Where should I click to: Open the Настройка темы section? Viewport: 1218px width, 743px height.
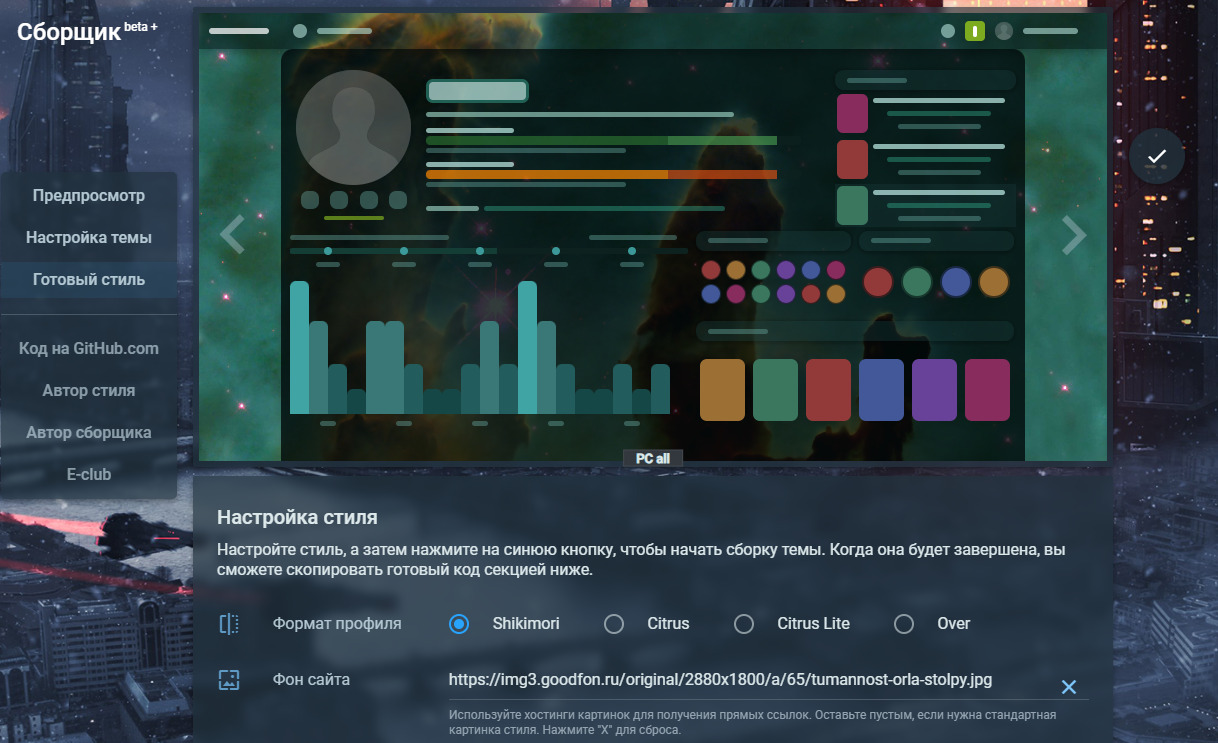tap(89, 238)
